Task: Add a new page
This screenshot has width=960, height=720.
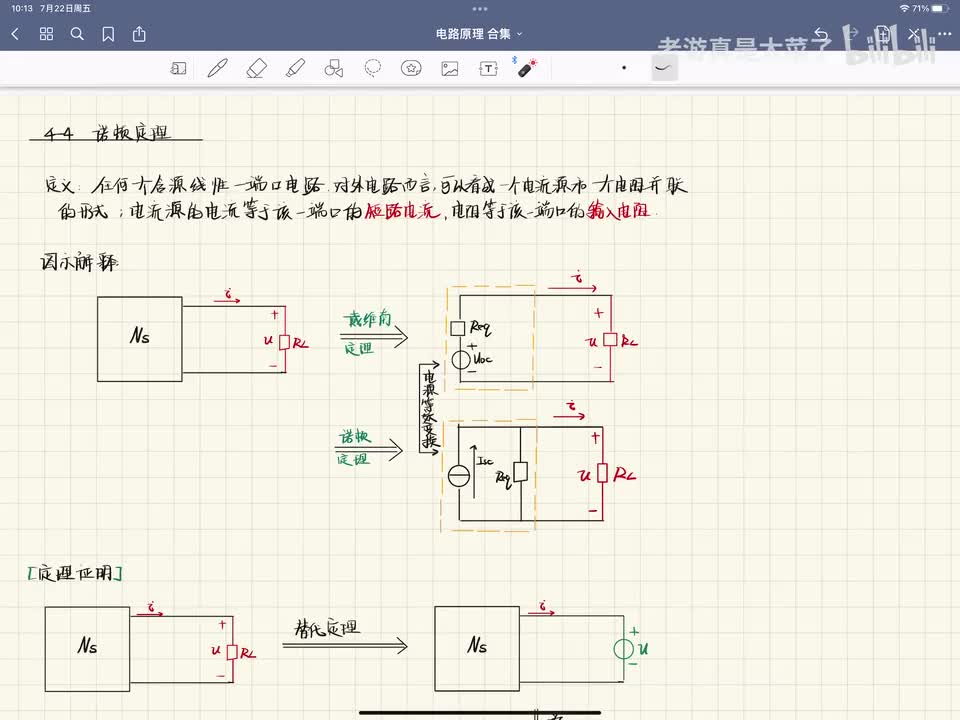Action: (882, 34)
